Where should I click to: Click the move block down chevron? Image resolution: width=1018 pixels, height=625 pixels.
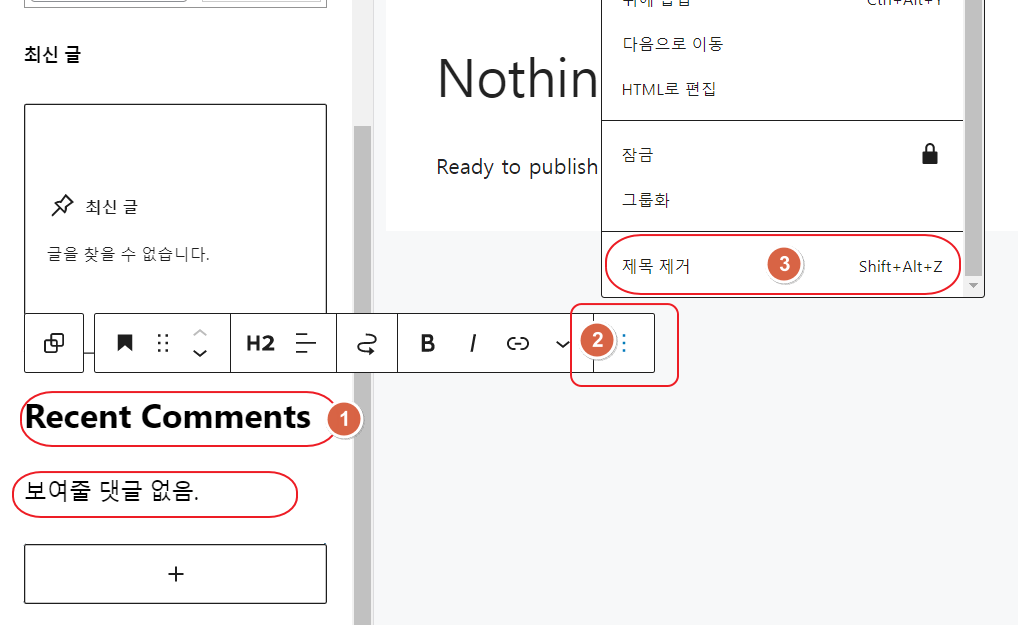tap(199, 352)
